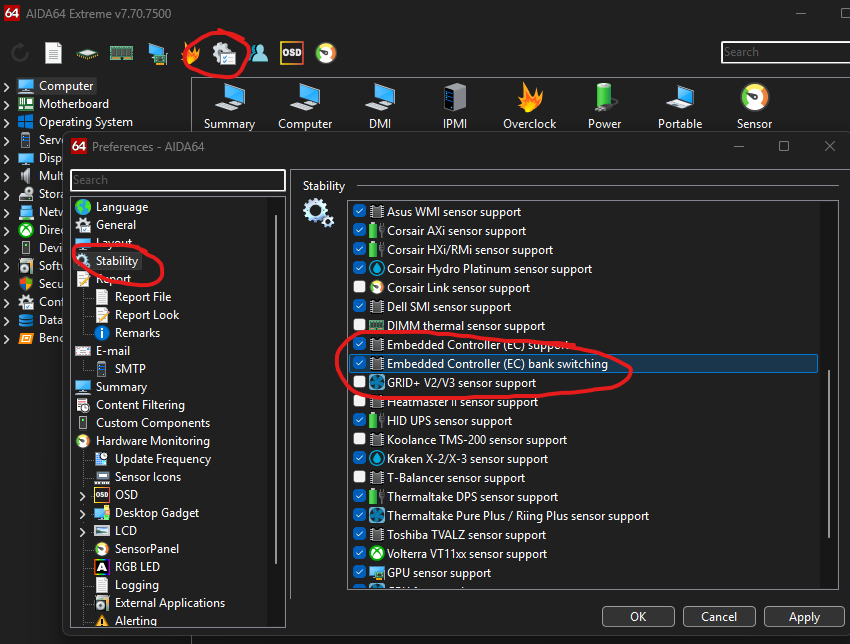
Task: Expand Motherboard node in main tree
Action: click(x=7, y=105)
